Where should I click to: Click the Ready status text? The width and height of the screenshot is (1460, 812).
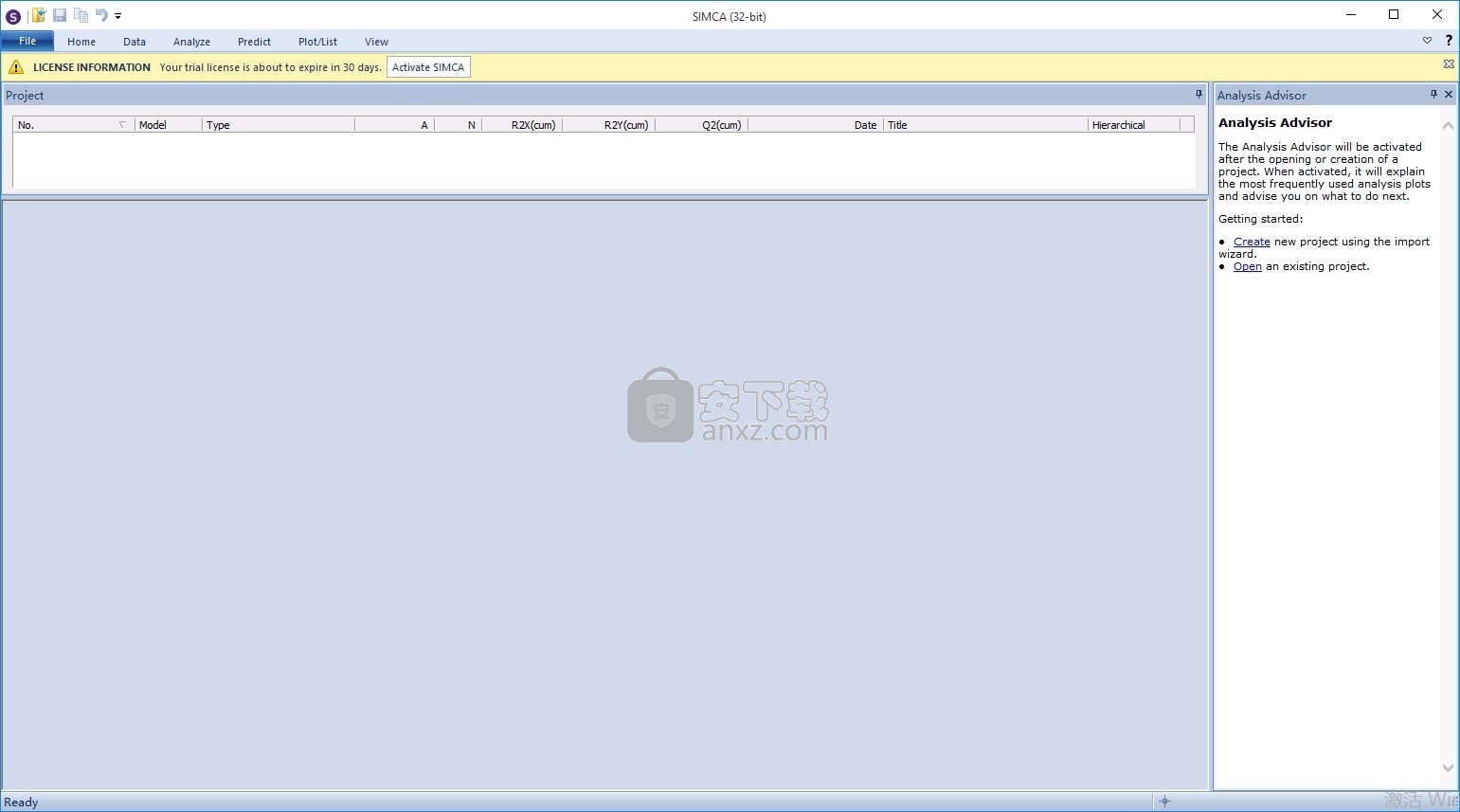tap(21, 803)
